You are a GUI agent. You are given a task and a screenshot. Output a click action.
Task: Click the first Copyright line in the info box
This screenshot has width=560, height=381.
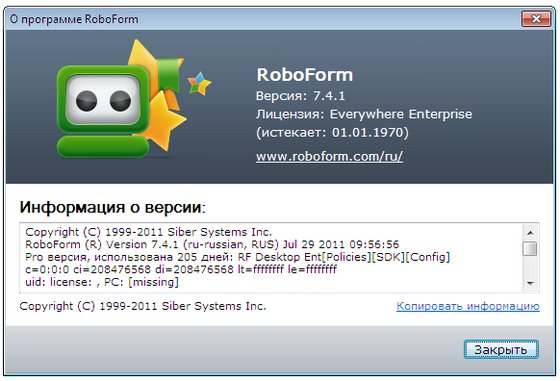tap(149, 232)
